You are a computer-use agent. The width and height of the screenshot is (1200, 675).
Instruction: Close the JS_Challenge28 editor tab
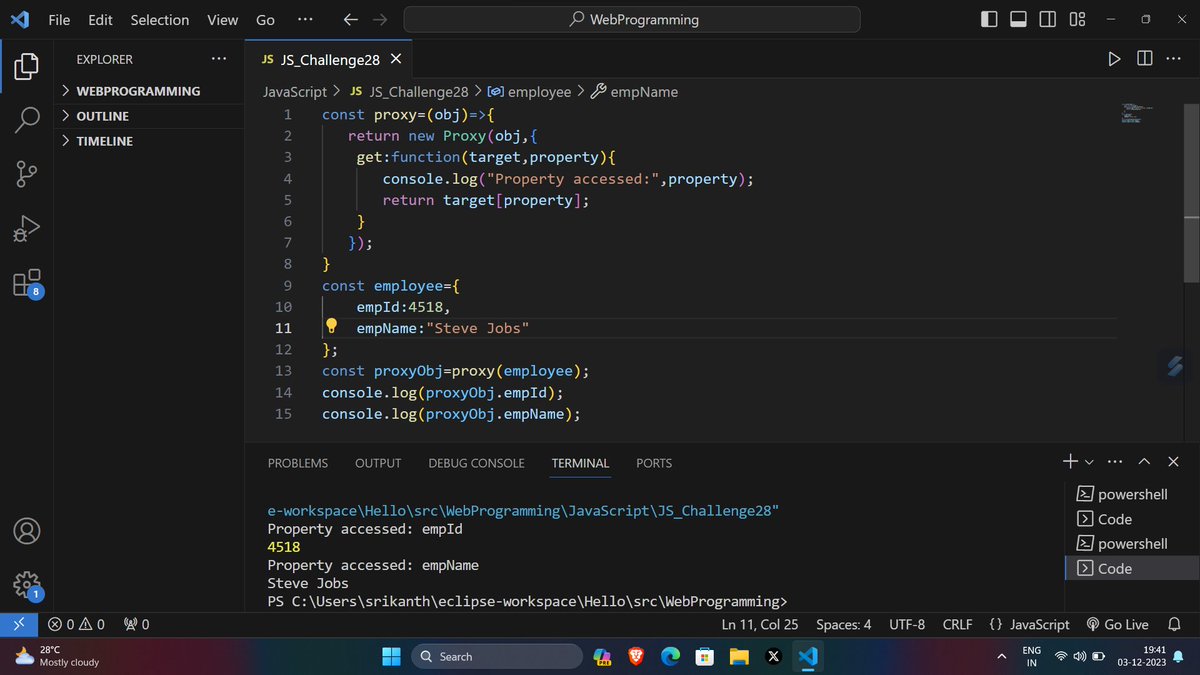(x=396, y=59)
